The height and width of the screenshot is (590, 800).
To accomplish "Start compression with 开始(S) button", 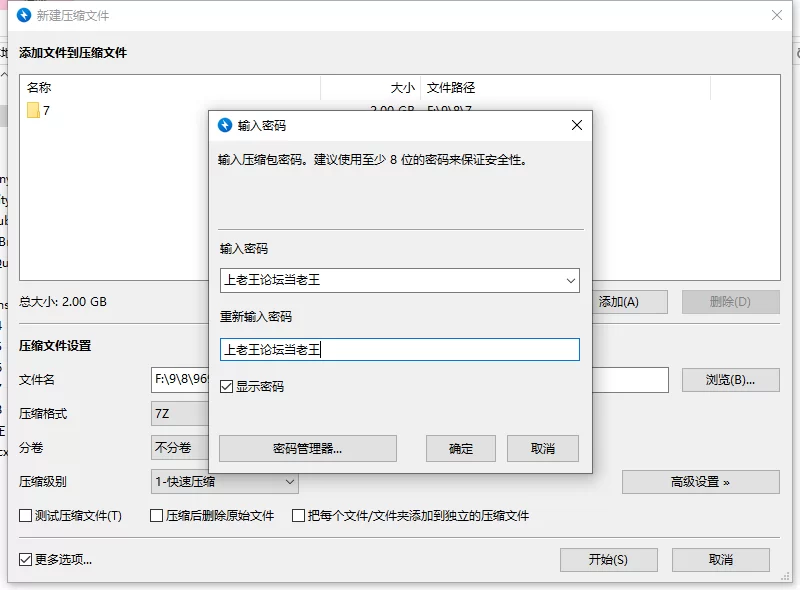I will coord(609,560).
